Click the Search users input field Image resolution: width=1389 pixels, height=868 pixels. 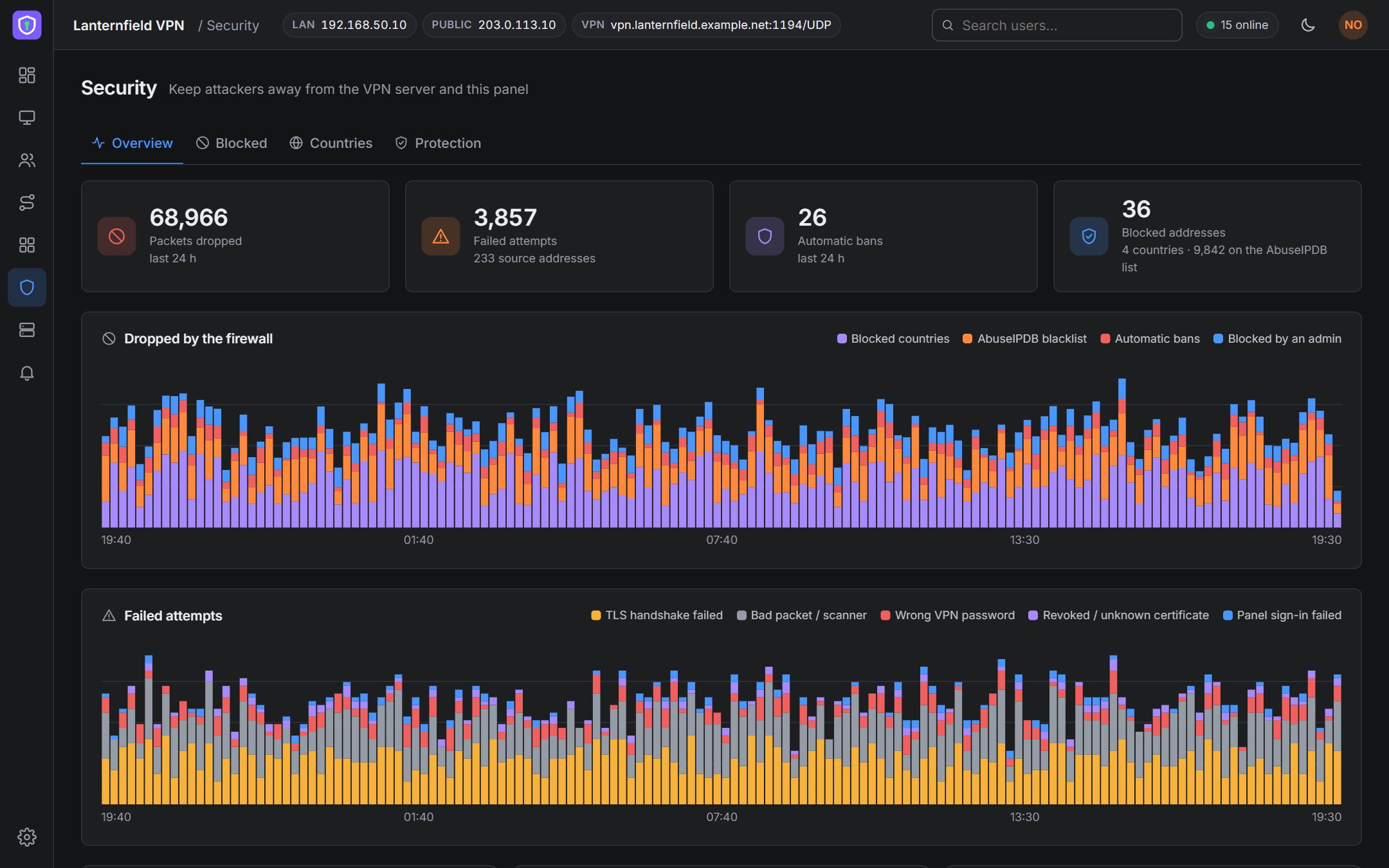pos(1057,25)
